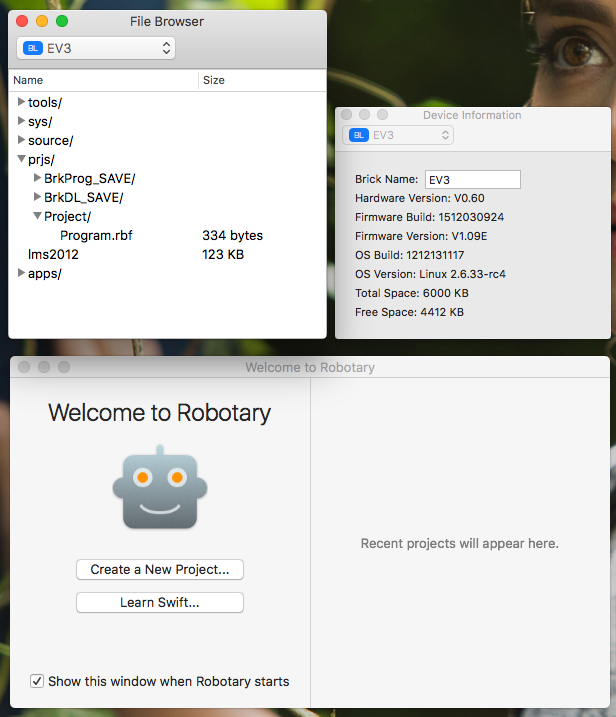The image size is (616, 717).
Task: Select the lms2012 file row
Action: (167, 254)
